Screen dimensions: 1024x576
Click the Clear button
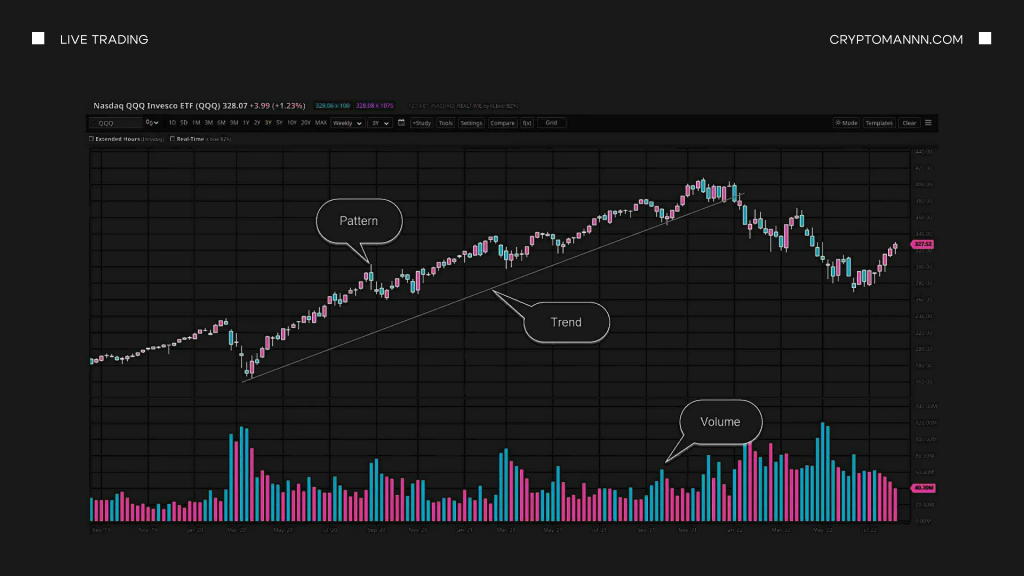click(x=908, y=123)
